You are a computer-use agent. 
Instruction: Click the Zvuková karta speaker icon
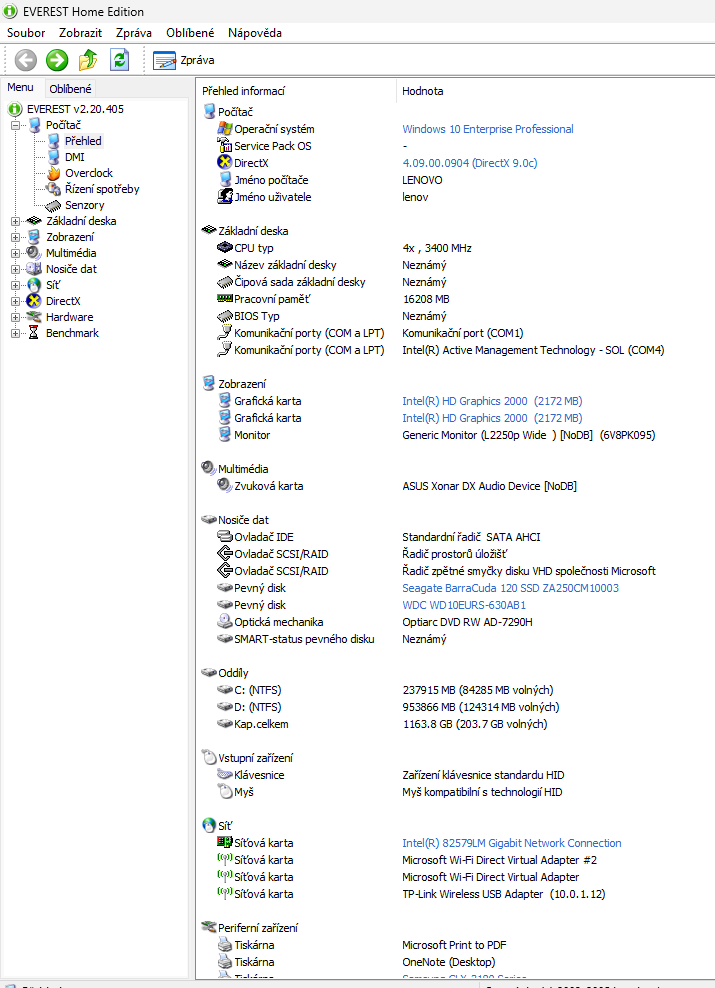point(225,485)
